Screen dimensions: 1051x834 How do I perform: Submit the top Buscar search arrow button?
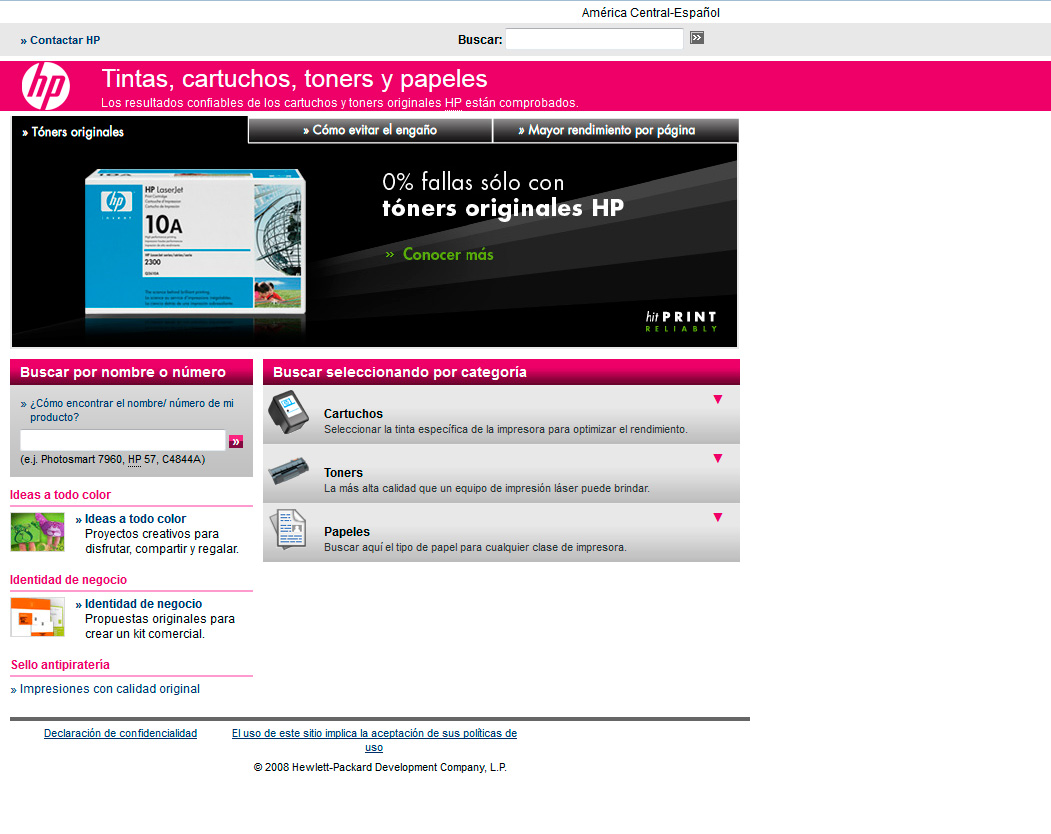[x=697, y=38]
